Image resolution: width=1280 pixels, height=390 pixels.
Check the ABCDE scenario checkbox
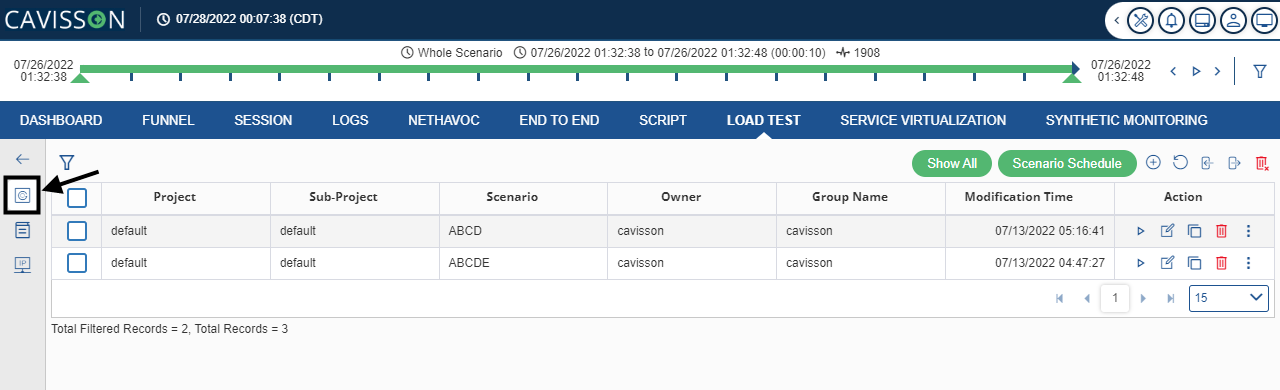click(x=77, y=263)
